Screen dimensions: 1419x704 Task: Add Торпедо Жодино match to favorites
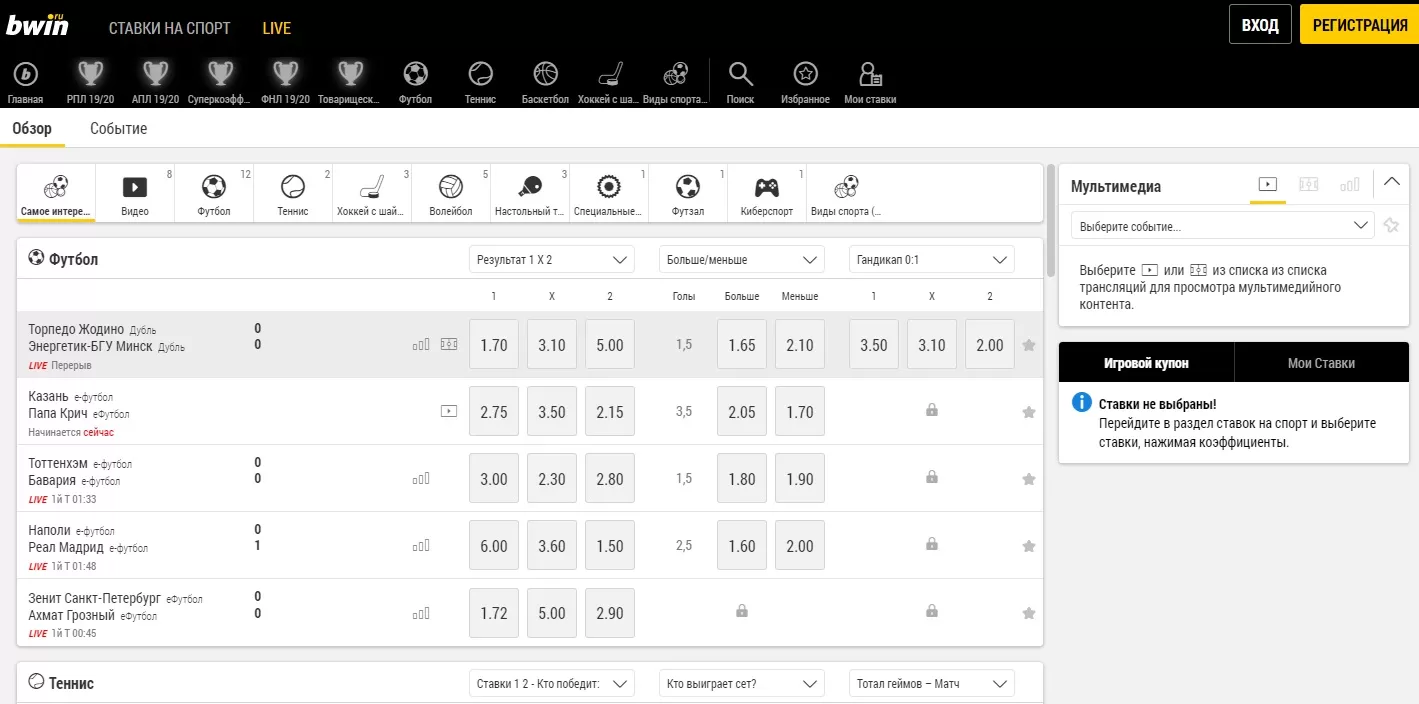[x=1028, y=345]
